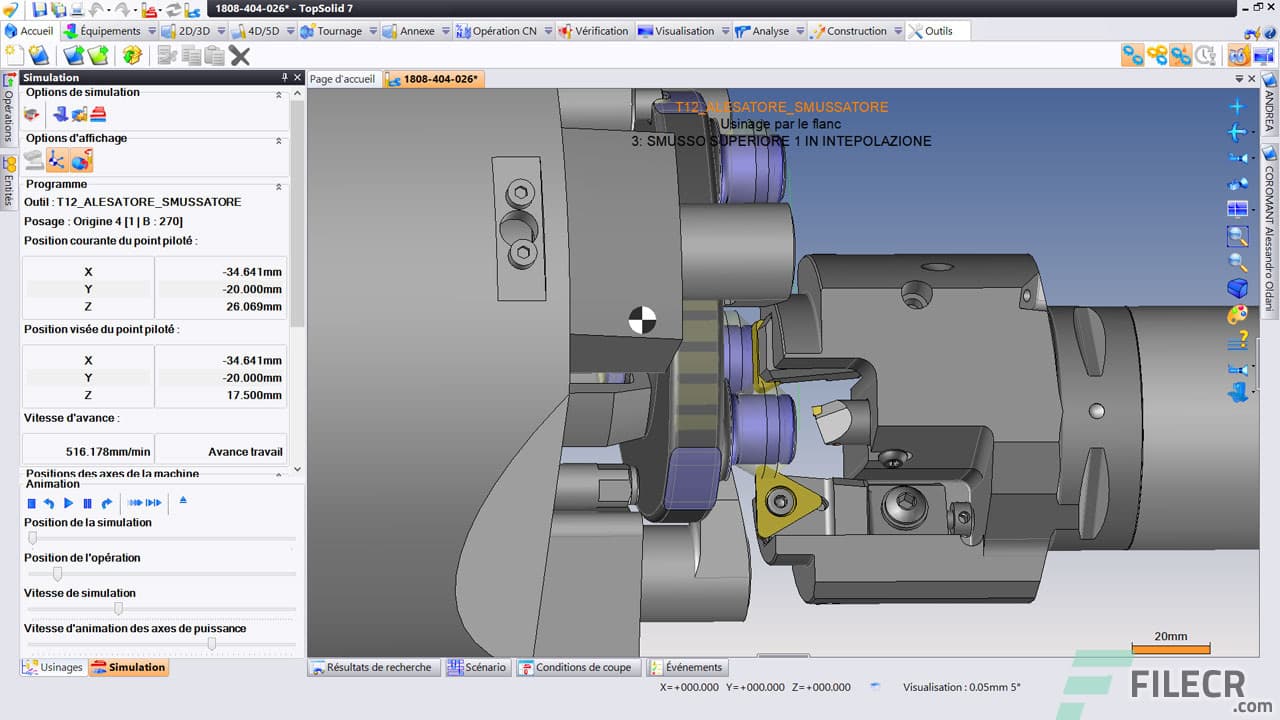Select the zoom-to-region tool on right sidebar

1238,235
